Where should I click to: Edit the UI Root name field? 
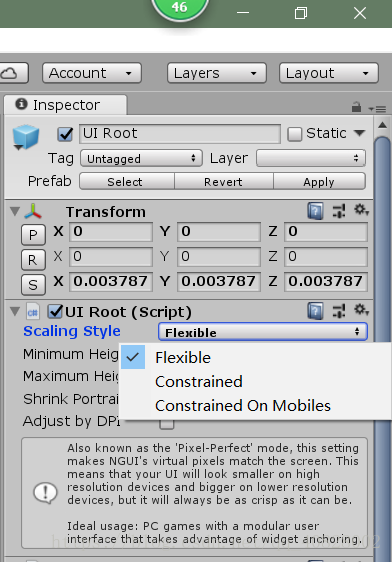[180, 134]
